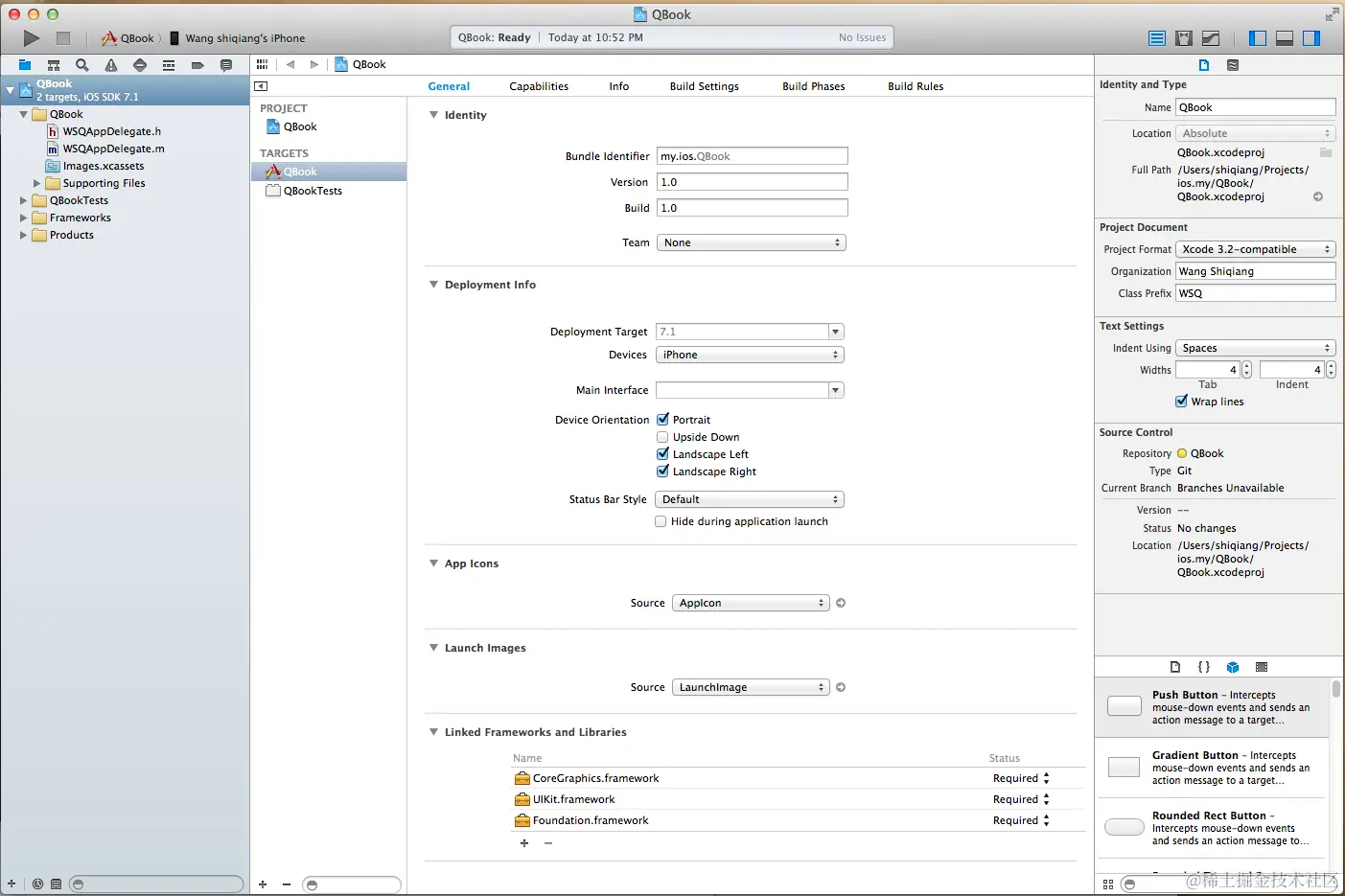Add a new target with plus button
This screenshot has height=896, width=1345.
[x=263, y=885]
